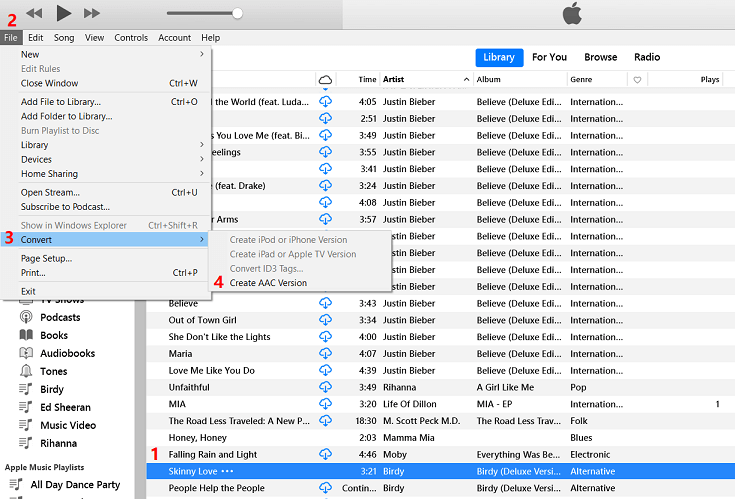
Task: Select the Convert menu item
Action: pos(105,239)
